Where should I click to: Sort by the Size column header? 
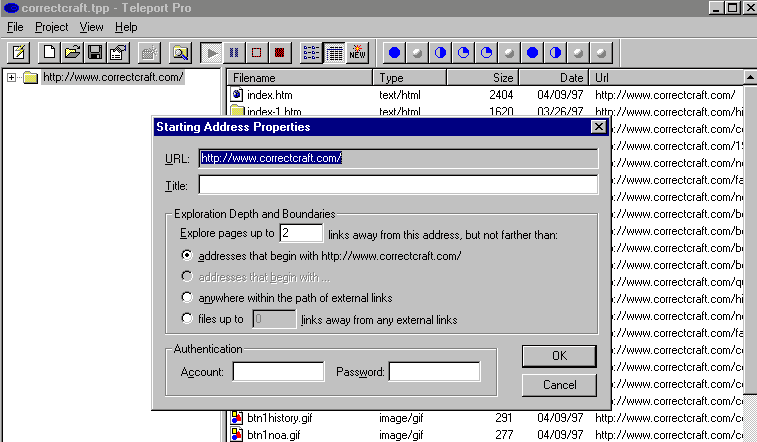pyautogui.click(x=483, y=78)
